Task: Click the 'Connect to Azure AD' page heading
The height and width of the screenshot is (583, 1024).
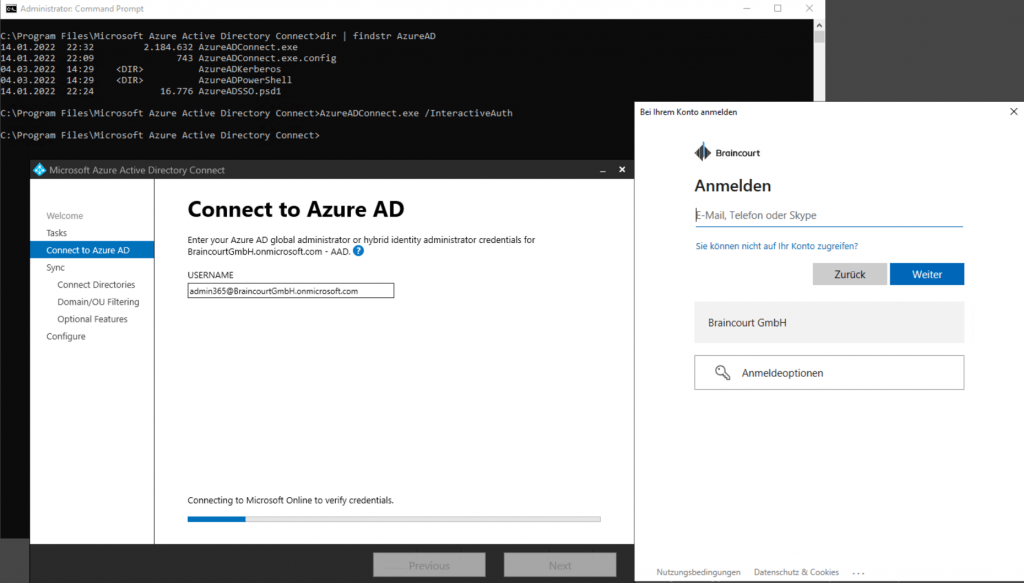Action: pos(296,209)
